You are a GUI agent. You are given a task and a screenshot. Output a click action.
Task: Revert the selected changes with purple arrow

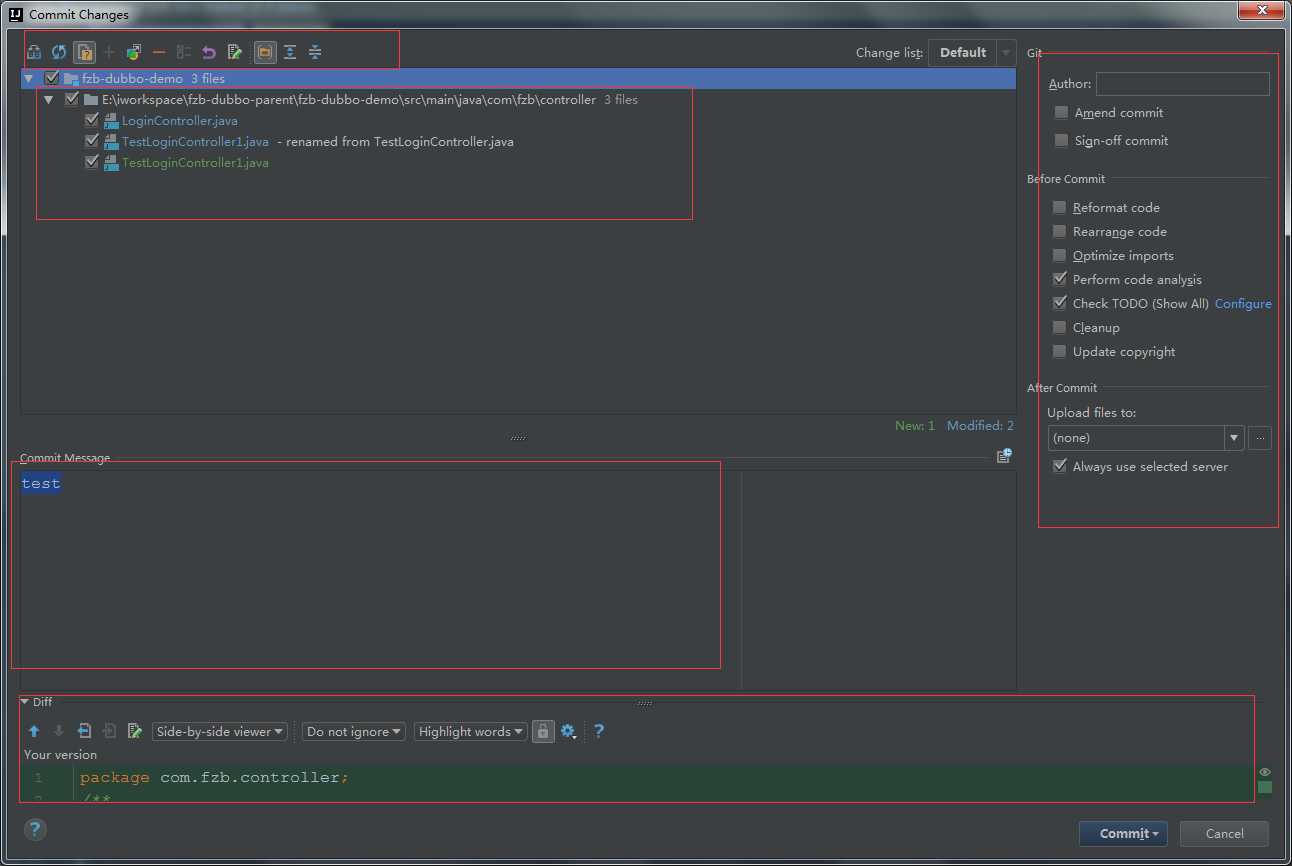(209, 52)
